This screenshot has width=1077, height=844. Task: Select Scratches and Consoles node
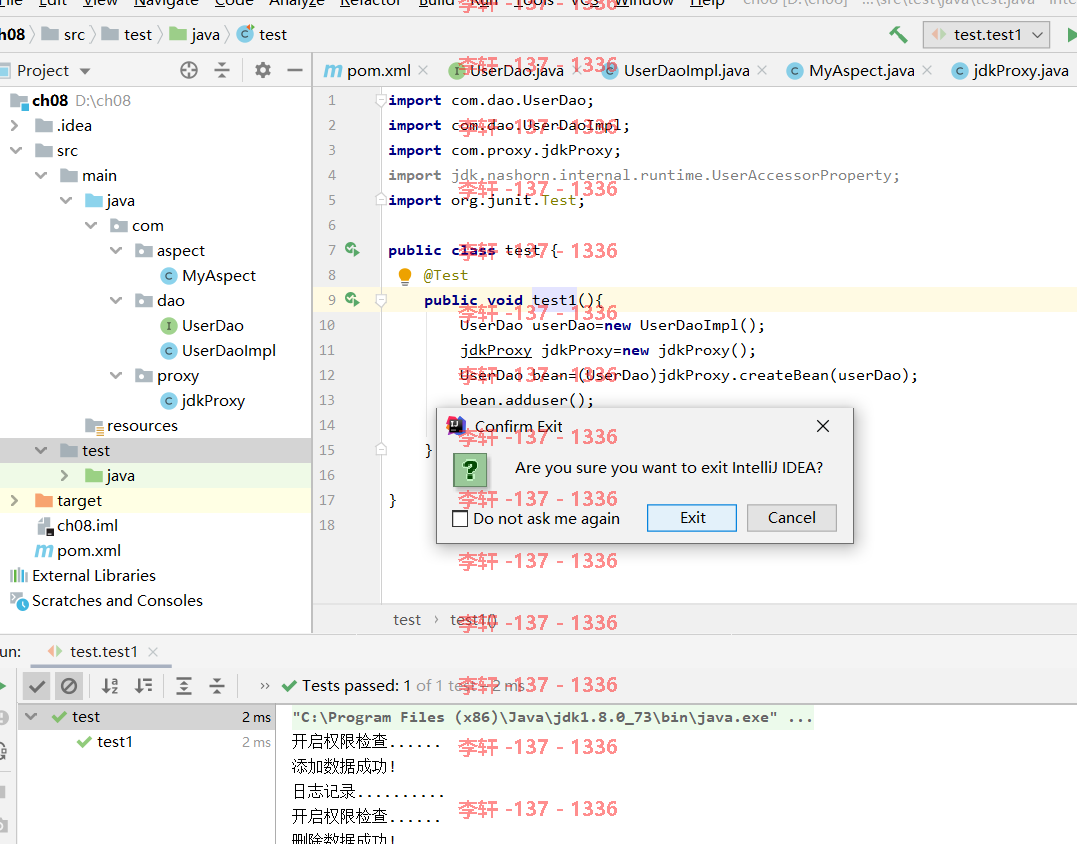tap(106, 601)
